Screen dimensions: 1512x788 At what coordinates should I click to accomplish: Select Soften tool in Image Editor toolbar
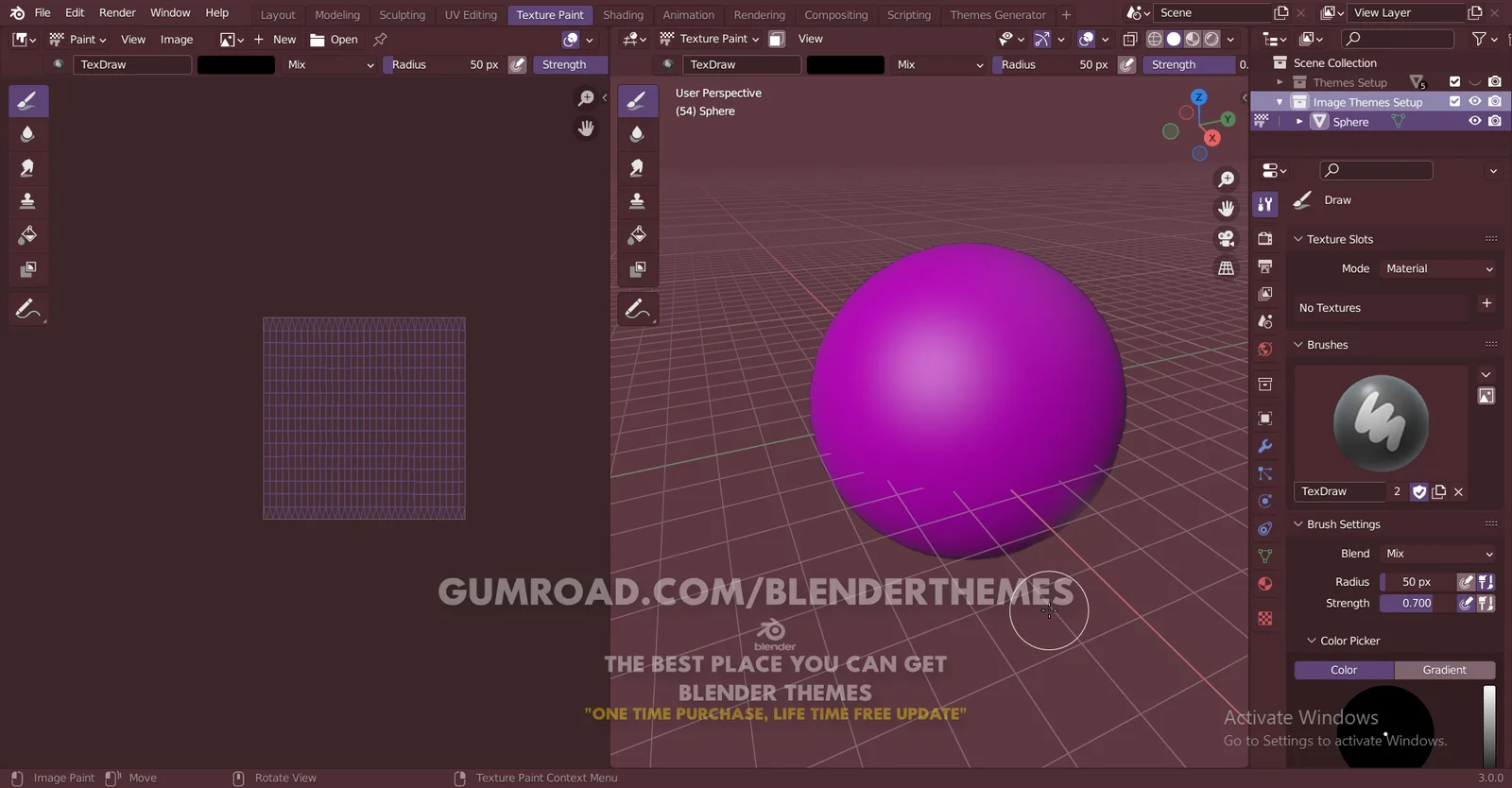28,134
